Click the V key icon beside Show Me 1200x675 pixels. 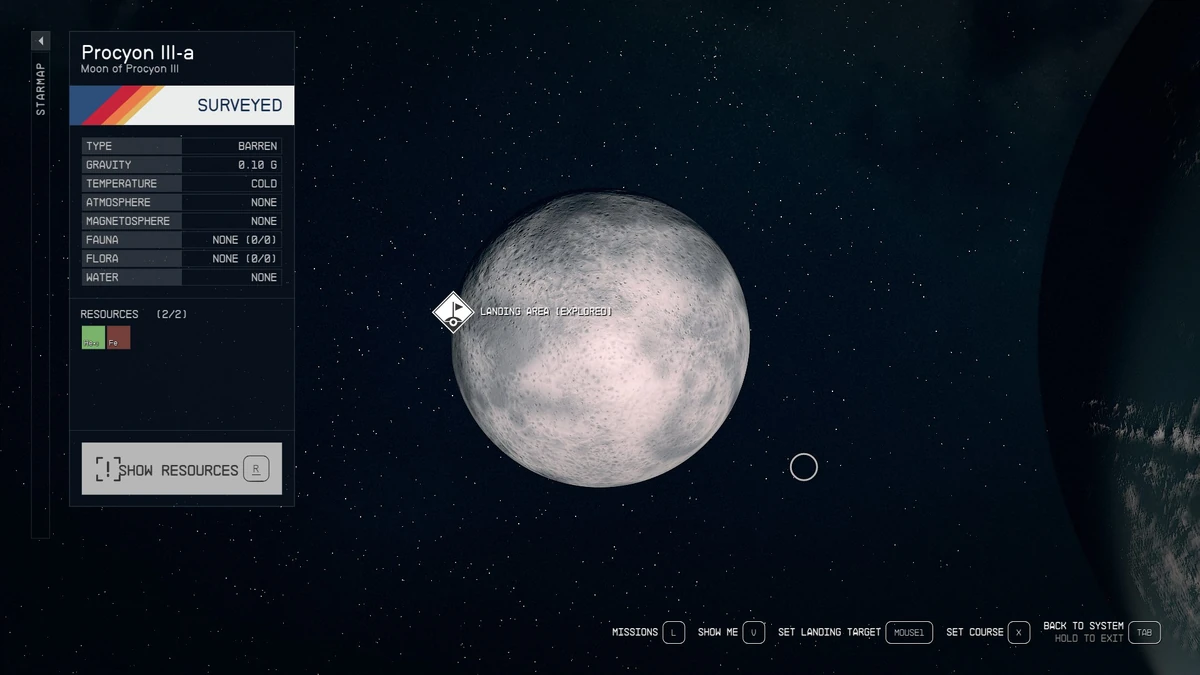pos(754,632)
